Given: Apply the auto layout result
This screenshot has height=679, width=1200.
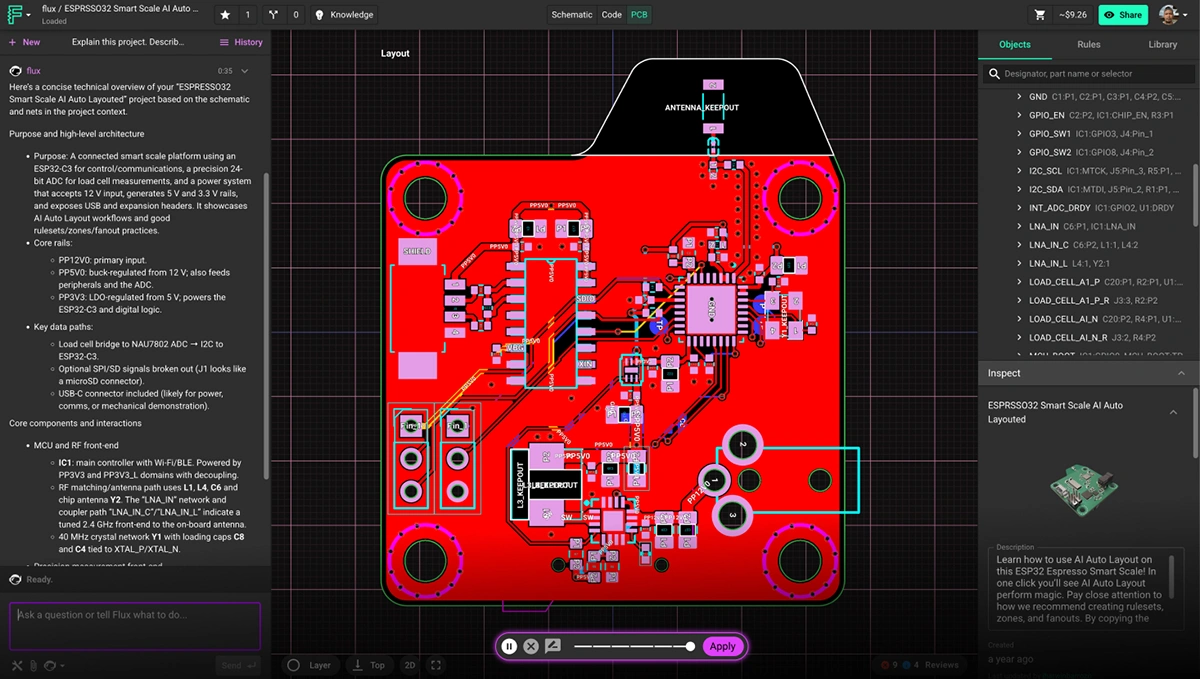Looking at the screenshot, I should point(722,646).
